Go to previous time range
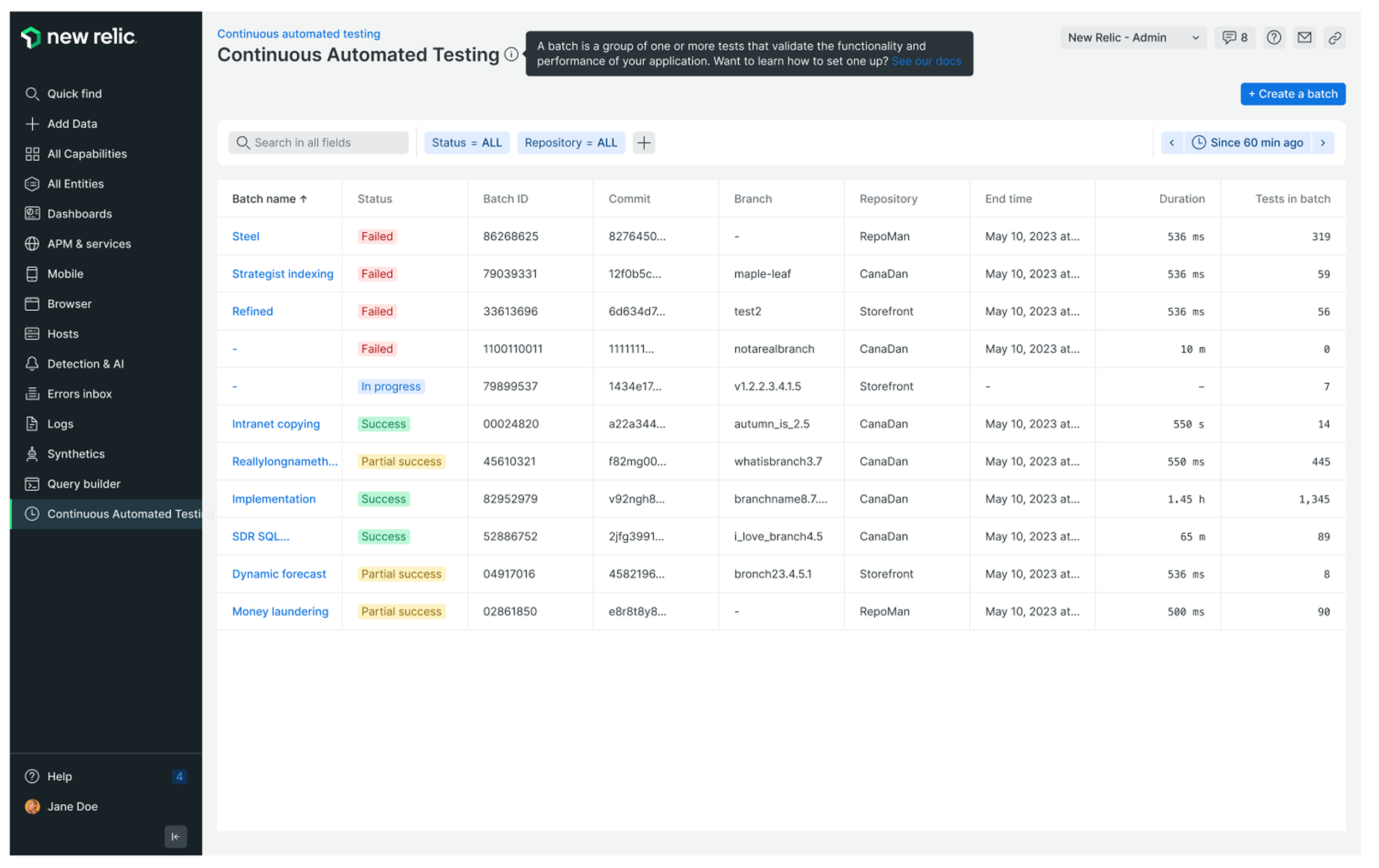Image resolution: width=1379 pixels, height=868 pixels. (x=1172, y=142)
